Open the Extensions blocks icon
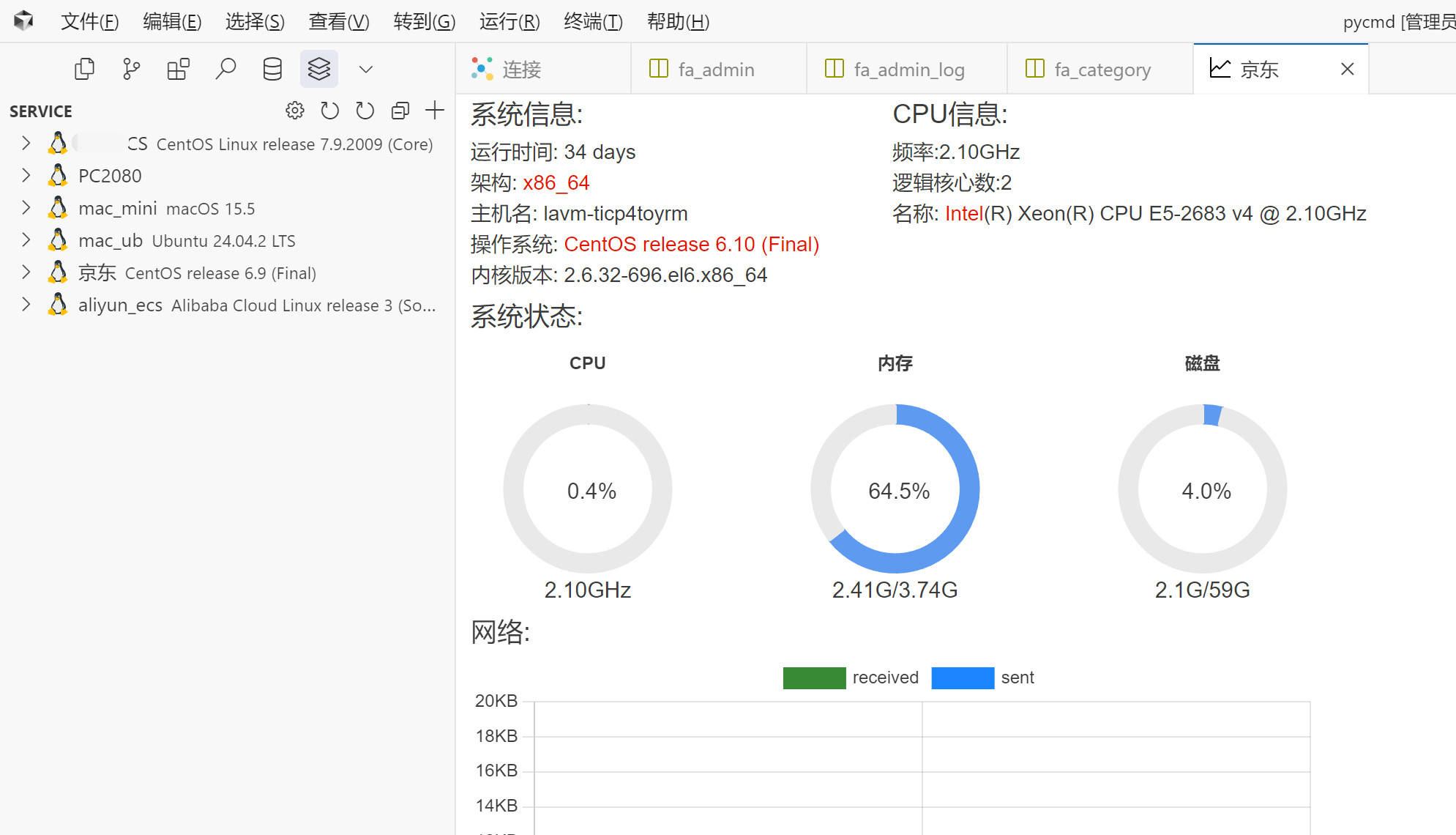1456x835 pixels. 179,69
